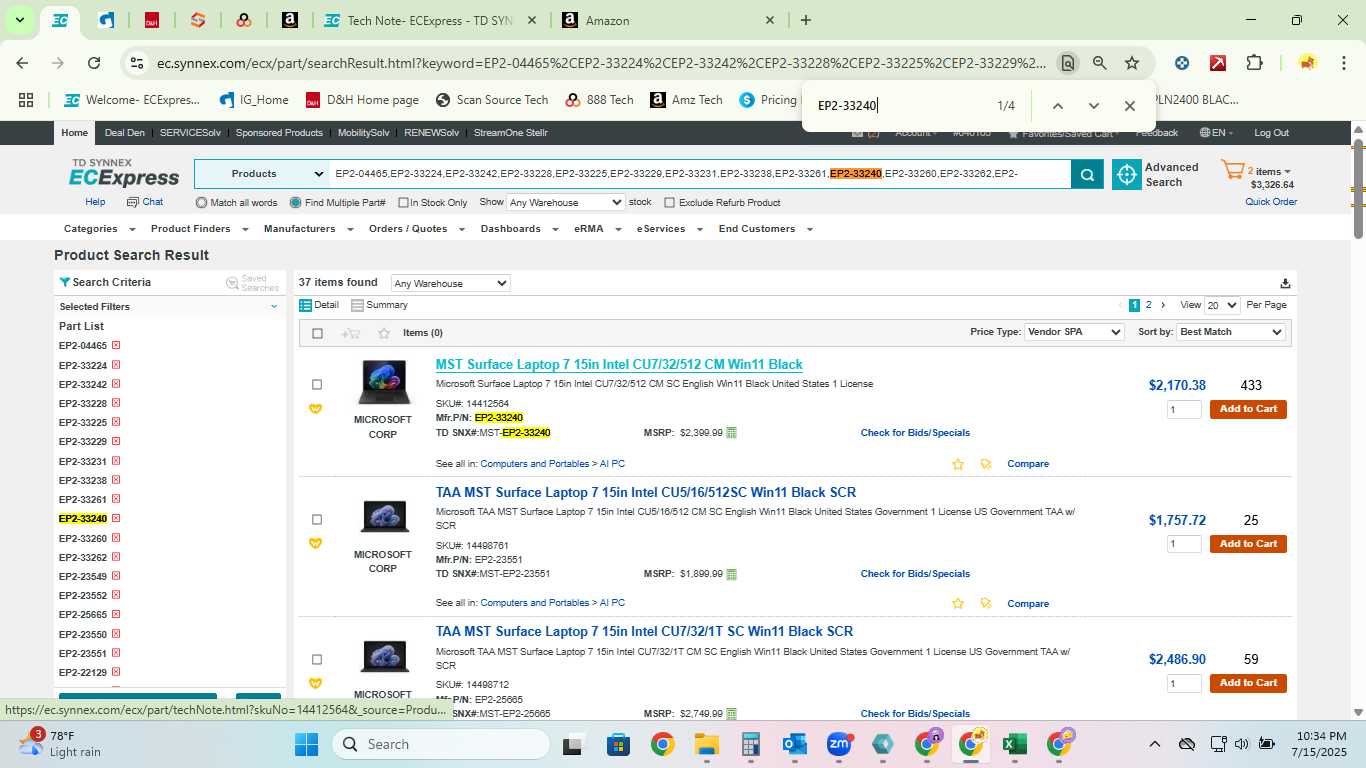This screenshot has height=768, width=1366.
Task: Check box for MST Surface Laptop 7
Action: point(317,385)
